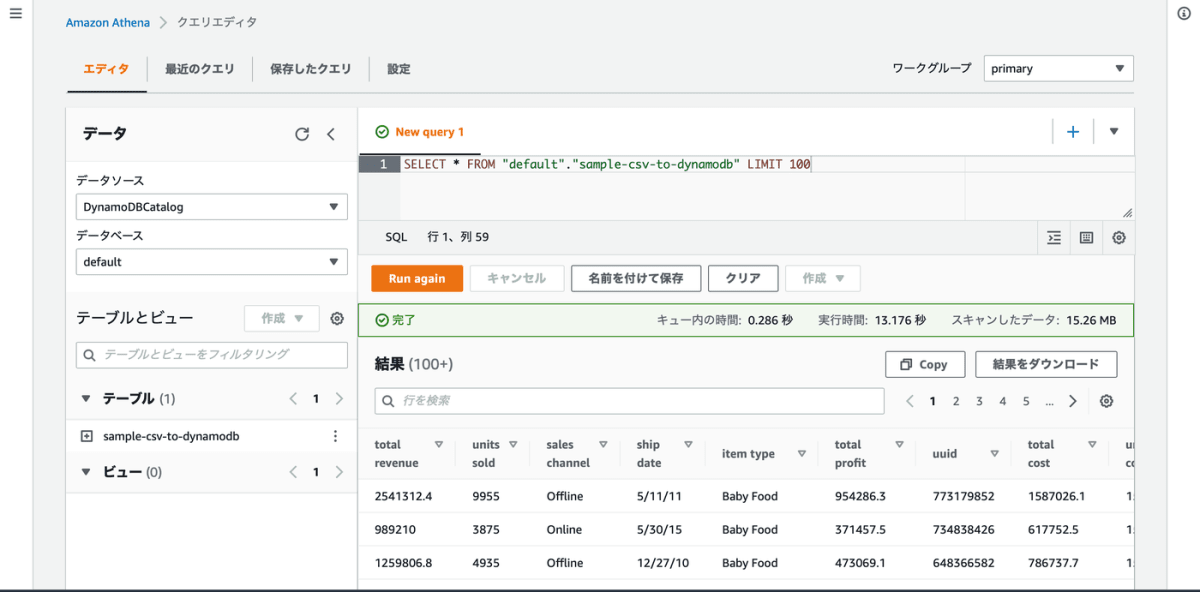
Task: Go to results page 2
Action: 956,401
